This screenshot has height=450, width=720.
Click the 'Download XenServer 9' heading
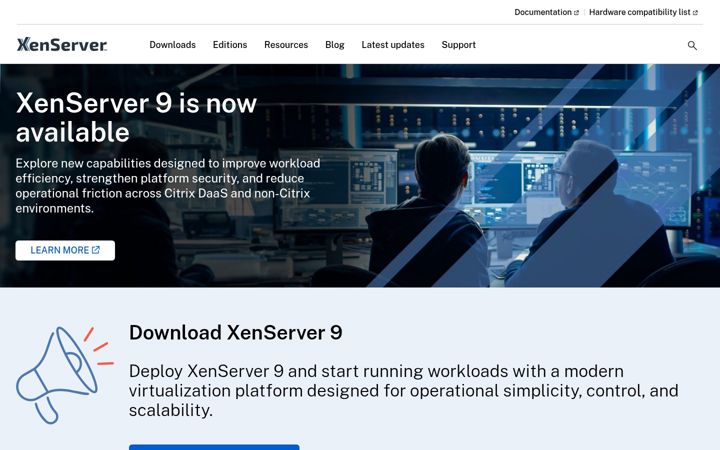(236, 332)
